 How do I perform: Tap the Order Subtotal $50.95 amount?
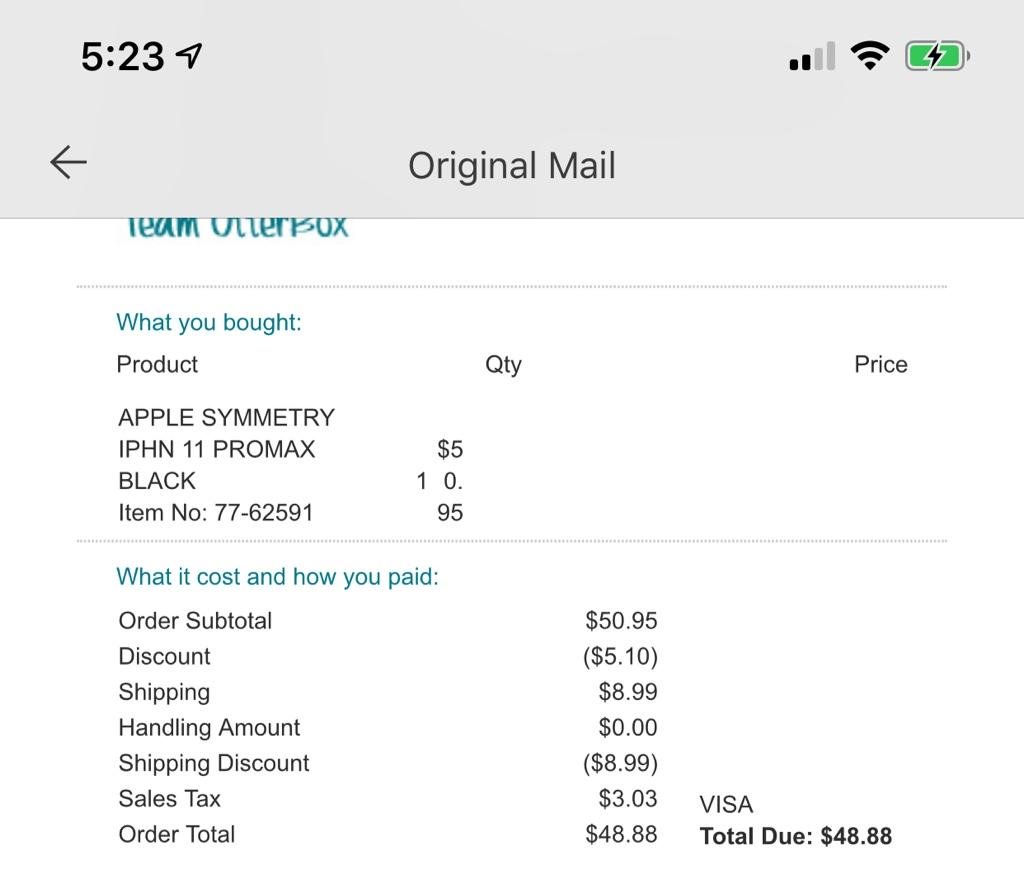point(621,620)
